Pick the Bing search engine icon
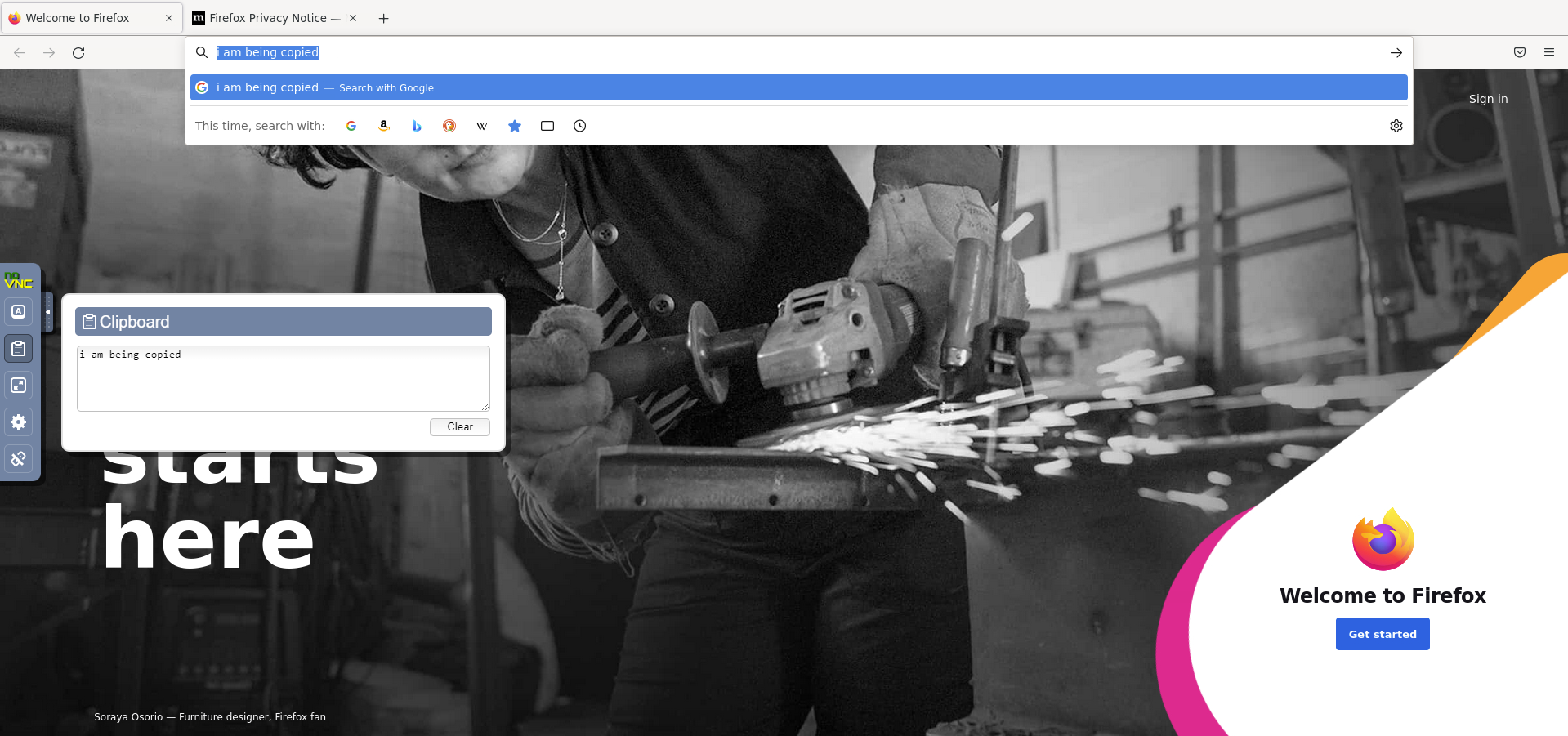 tap(417, 126)
